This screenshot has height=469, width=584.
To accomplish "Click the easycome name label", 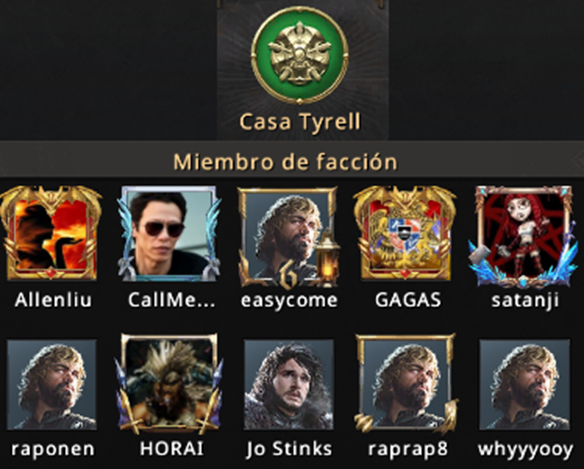I will (x=289, y=301).
